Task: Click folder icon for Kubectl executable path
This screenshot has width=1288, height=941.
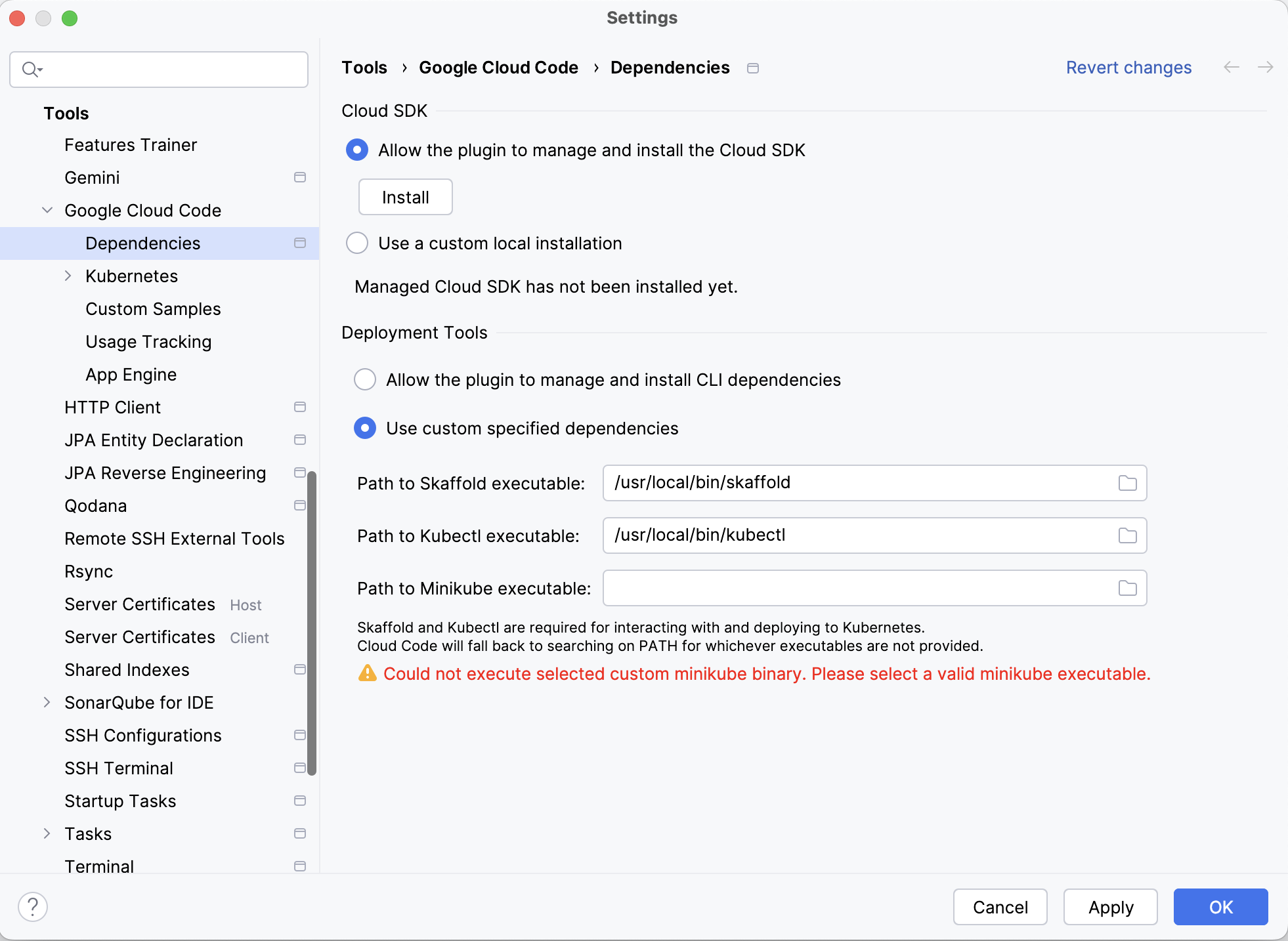Action: 1127,535
